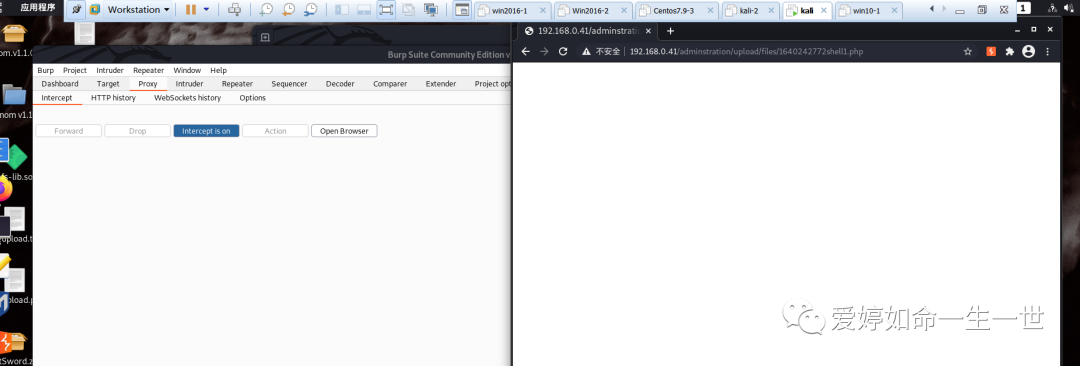Viewport: 1080px width, 366px height.
Task: Open the 应用程序 applications menu
Action: [x=38, y=8]
